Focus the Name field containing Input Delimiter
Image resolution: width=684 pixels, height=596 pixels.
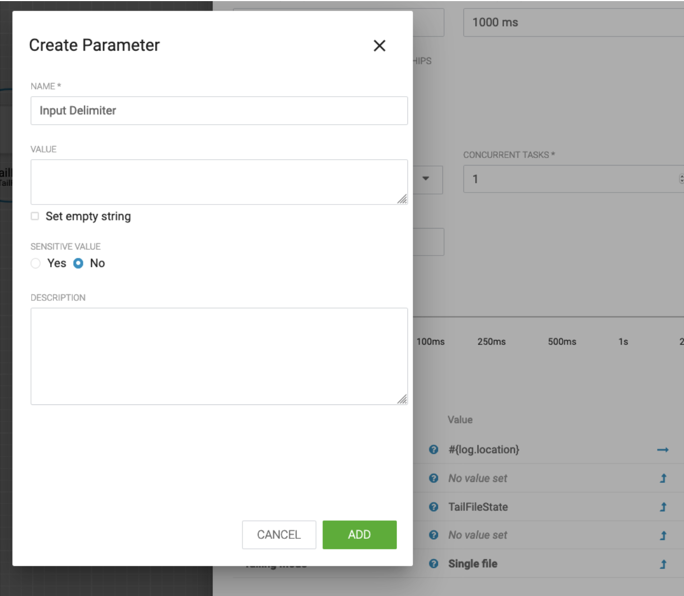point(219,110)
